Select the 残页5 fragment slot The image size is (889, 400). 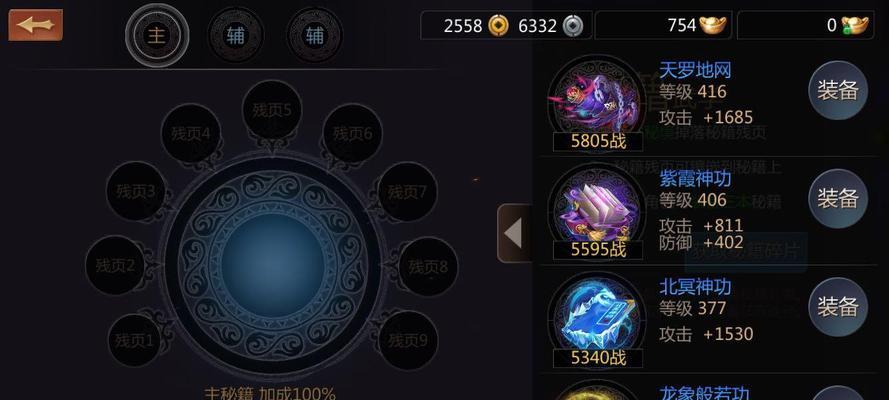pyautogui.click(x=272, y=110)
